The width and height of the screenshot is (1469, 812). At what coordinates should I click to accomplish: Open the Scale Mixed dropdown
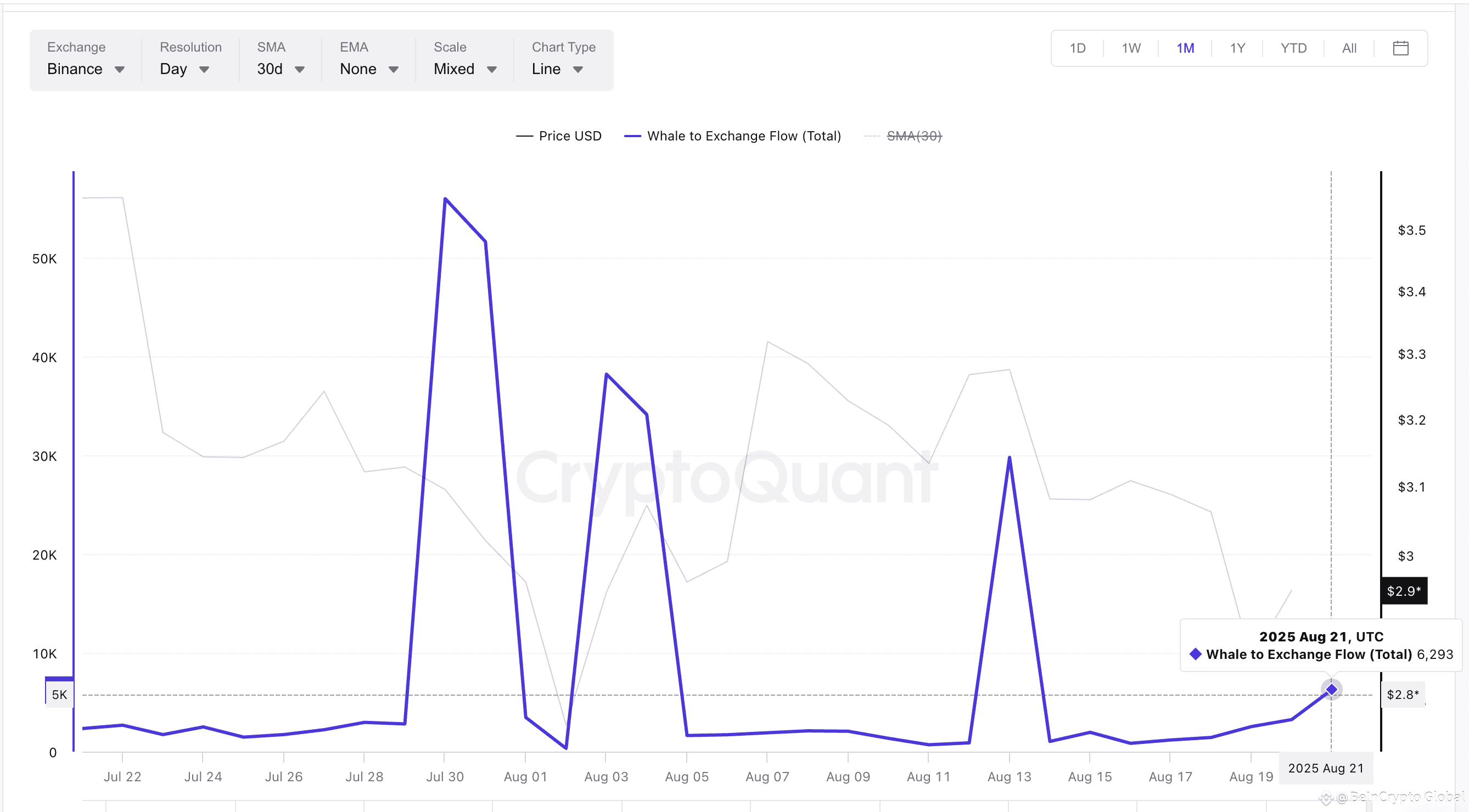466,69
